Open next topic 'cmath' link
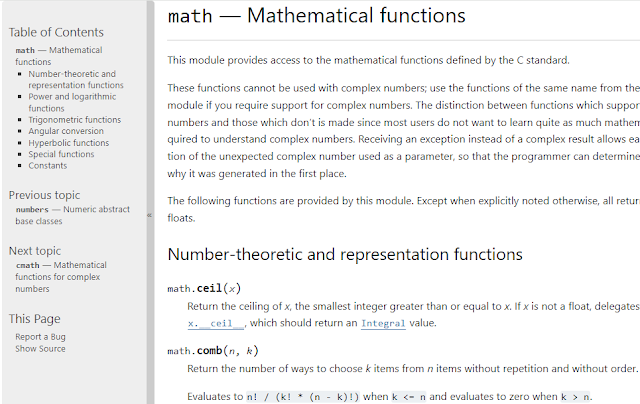Viewport: 640px width, 404px height. coord(61,277)
